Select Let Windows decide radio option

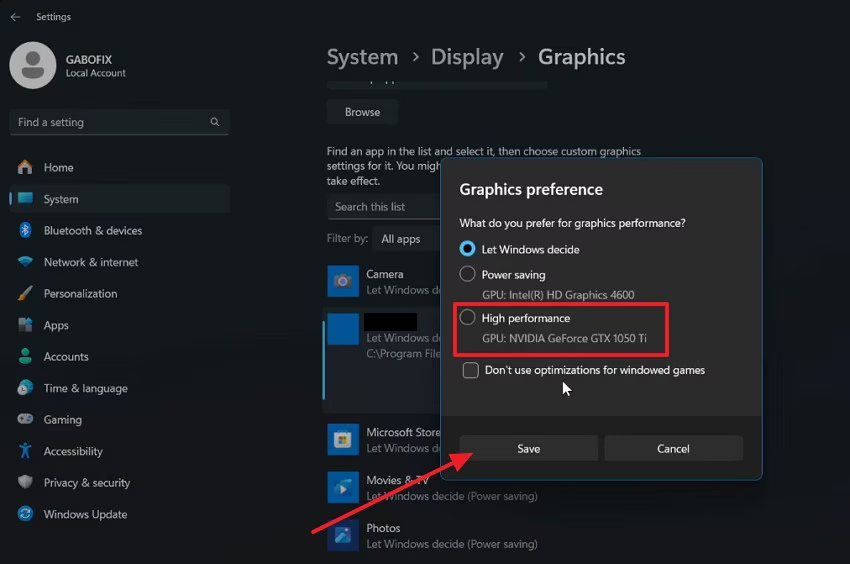pyautogui.click(x=467, y=249)
